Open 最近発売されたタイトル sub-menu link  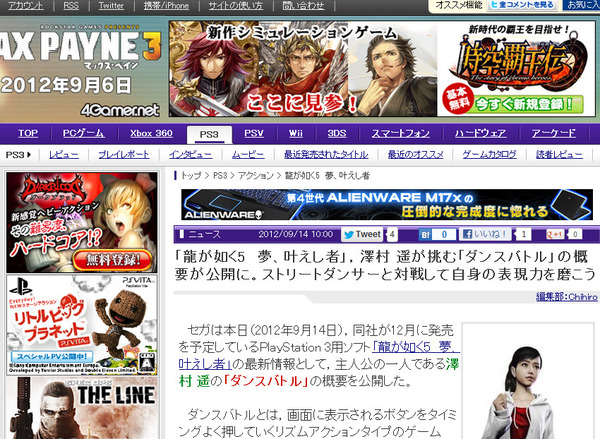point(326,155)
